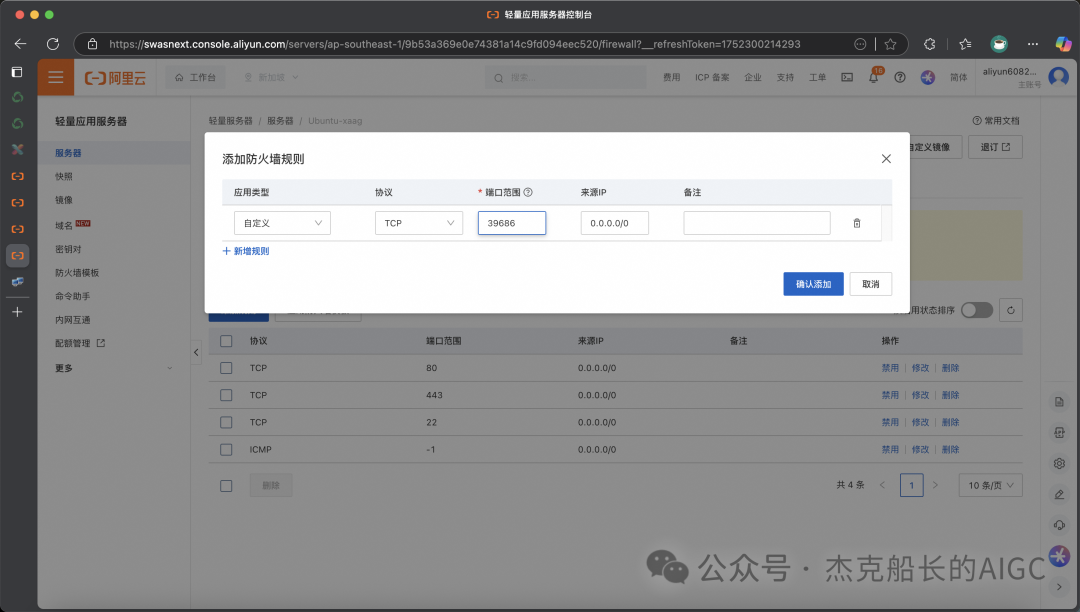Confirm with the 确认添加 button
Screen dimensions: 1080x612
point(813,284)
